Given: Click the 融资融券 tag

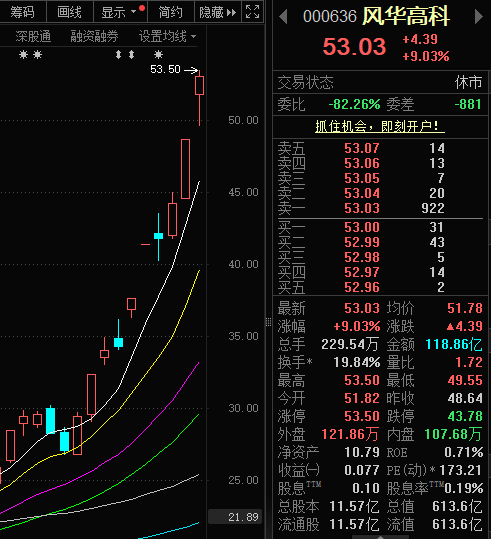Looking at the screenshot, I should coord(94,36).
